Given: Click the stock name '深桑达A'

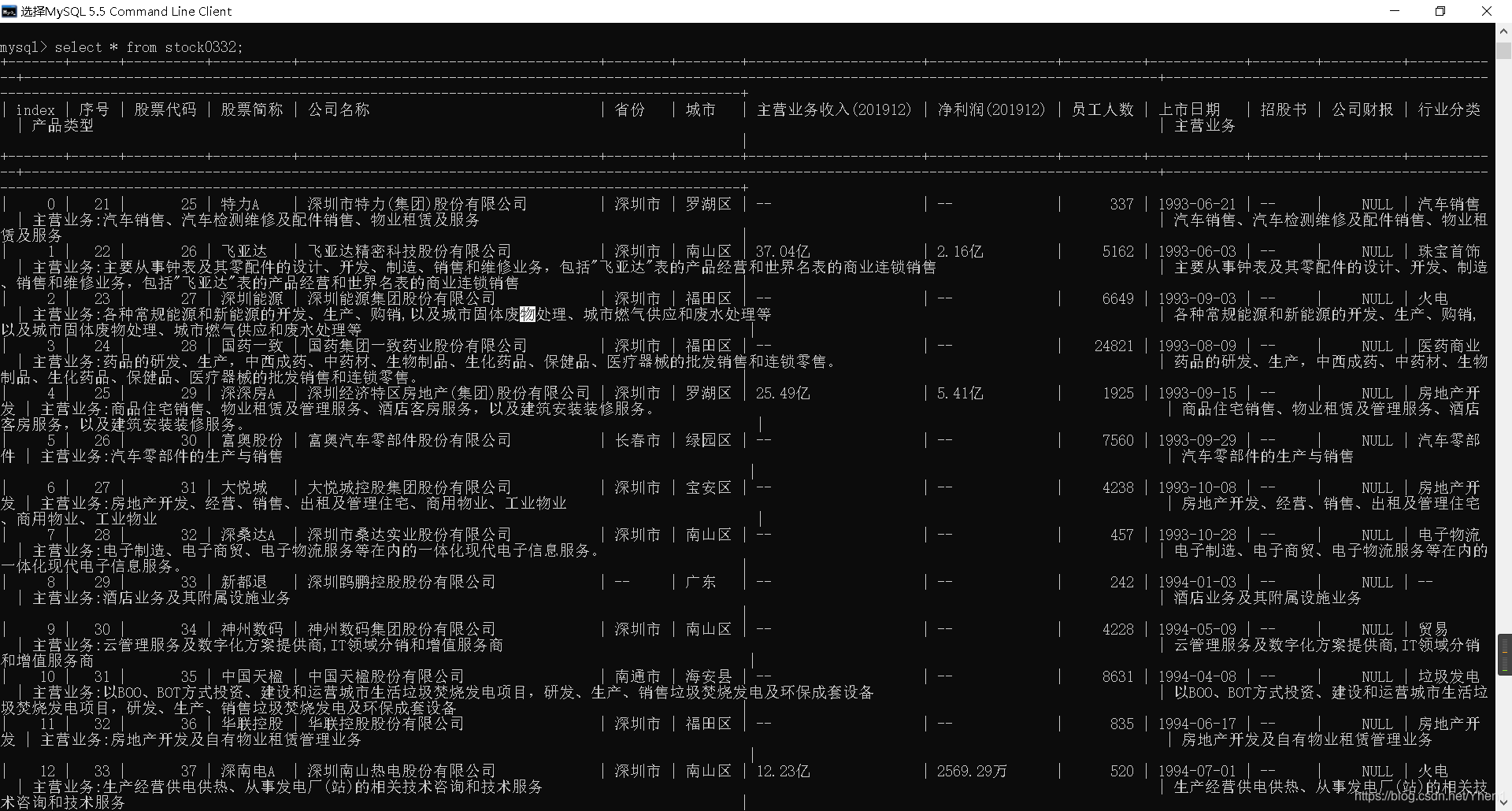Looking at the screenshot, I should [248, 535].
